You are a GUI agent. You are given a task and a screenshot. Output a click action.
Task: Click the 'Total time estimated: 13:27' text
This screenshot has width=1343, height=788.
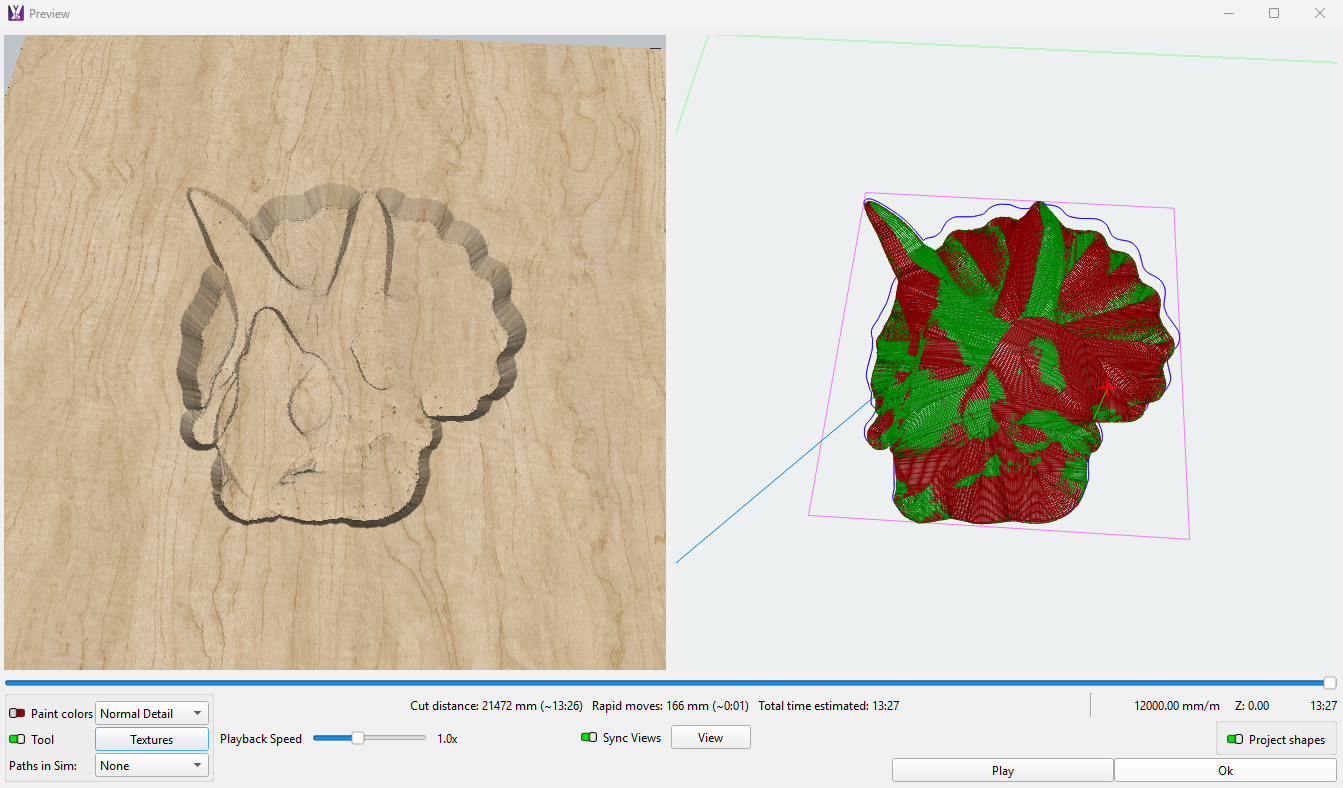[828, 706]
